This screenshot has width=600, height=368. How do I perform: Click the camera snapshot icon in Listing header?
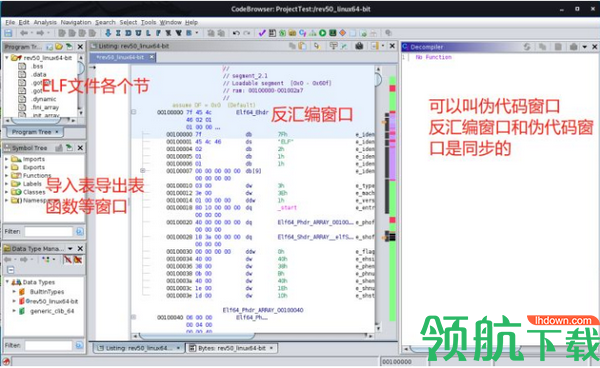[359, 46]
